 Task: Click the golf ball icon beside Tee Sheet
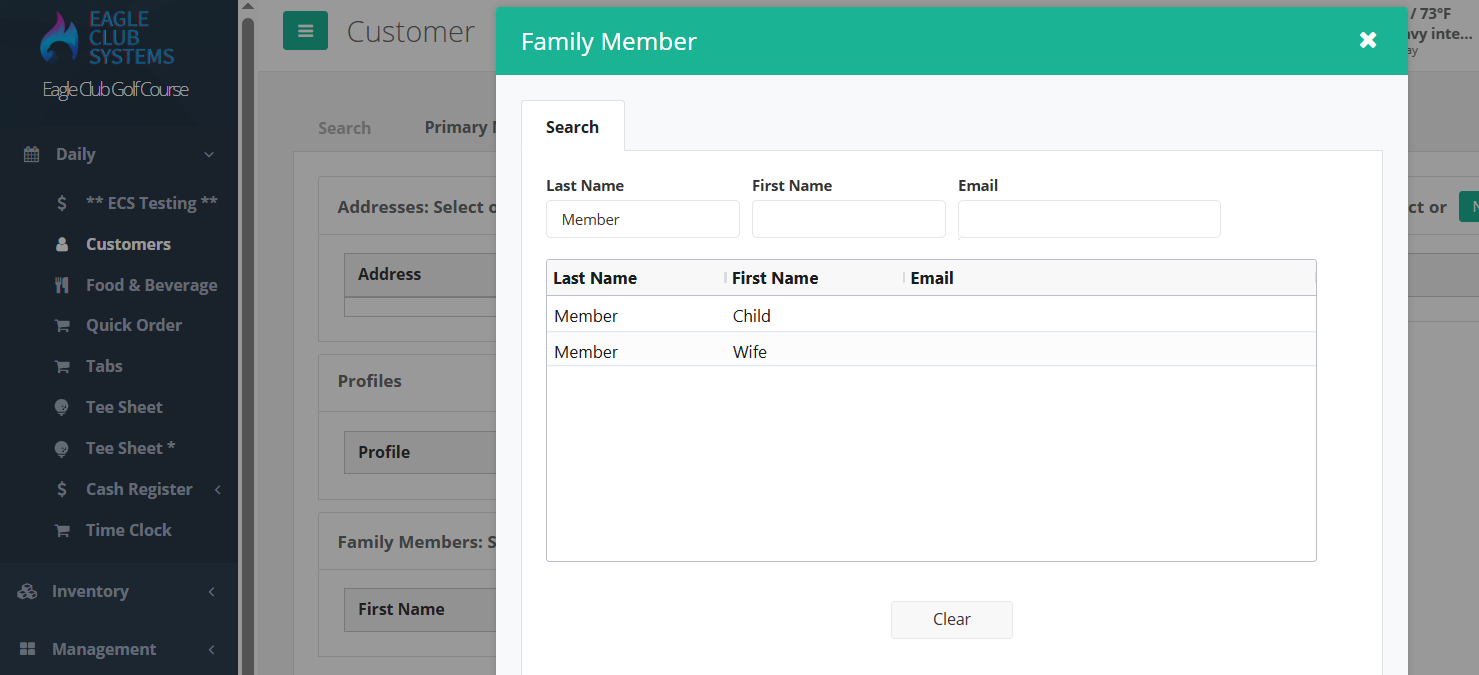[x=62, y=407]
